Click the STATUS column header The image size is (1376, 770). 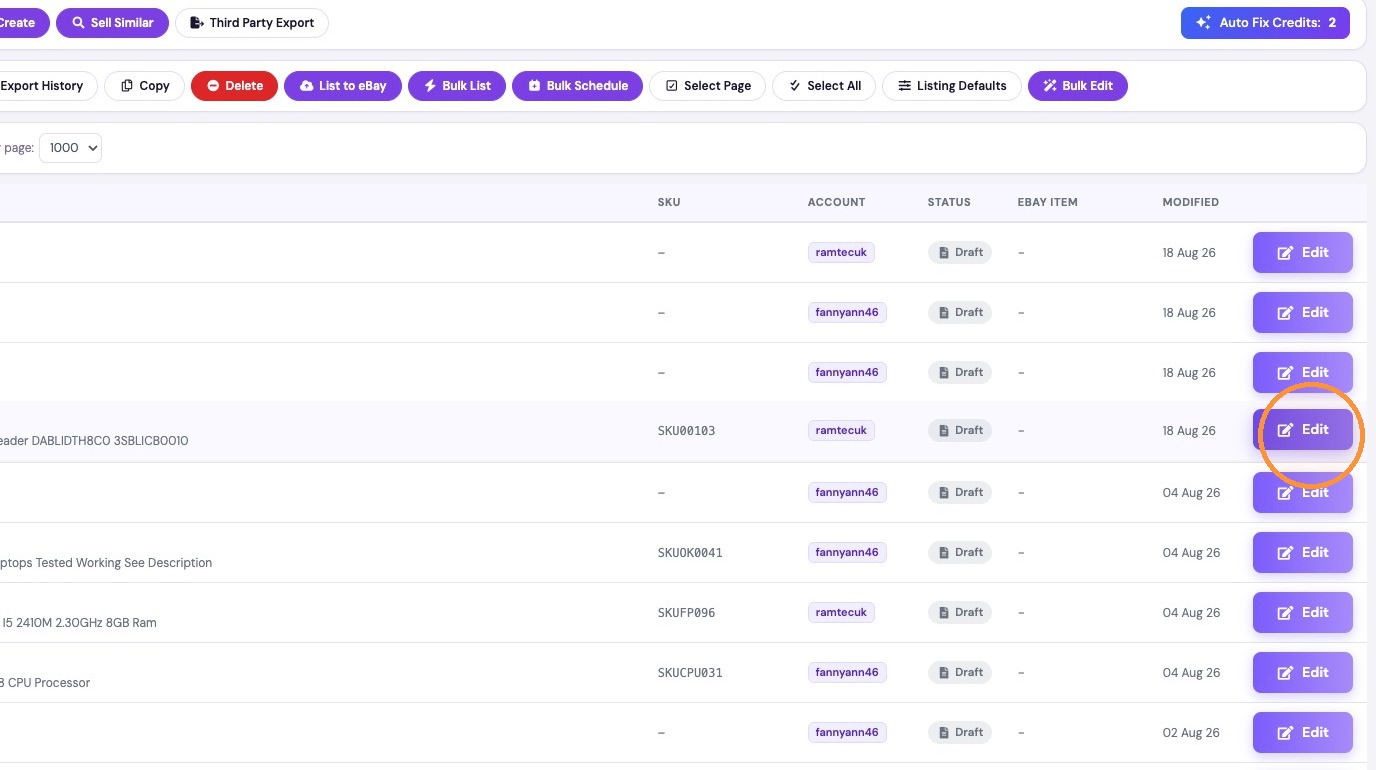point(949,202)
